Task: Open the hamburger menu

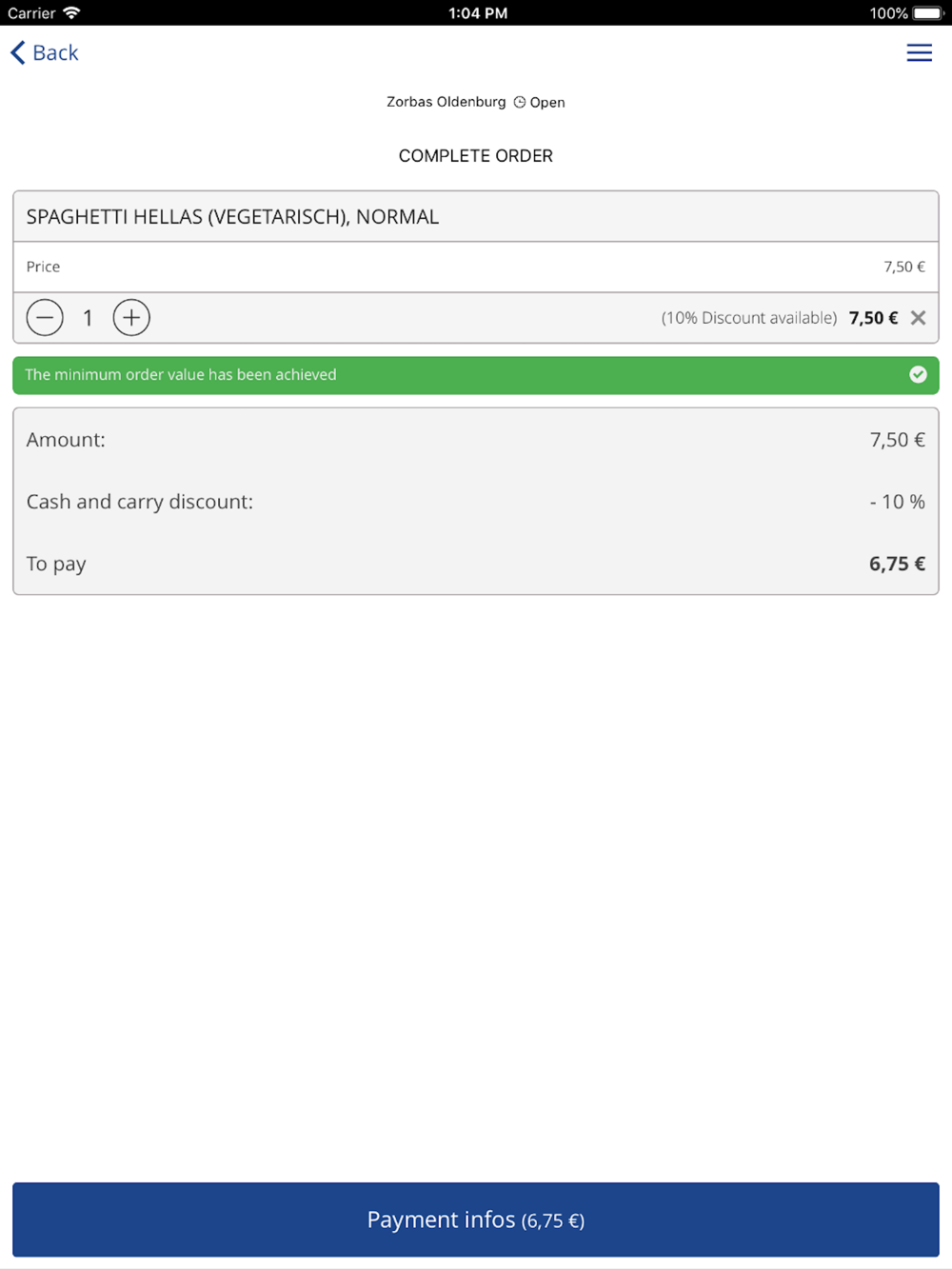Action: click(919, 53)
